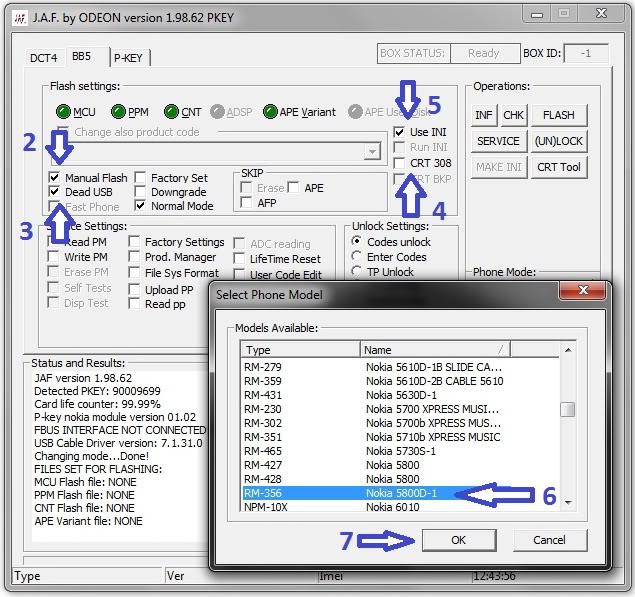This screenshot has width=635, height=597.
Task: Enable the Downgrade checkbox
Action: (140, 191)
